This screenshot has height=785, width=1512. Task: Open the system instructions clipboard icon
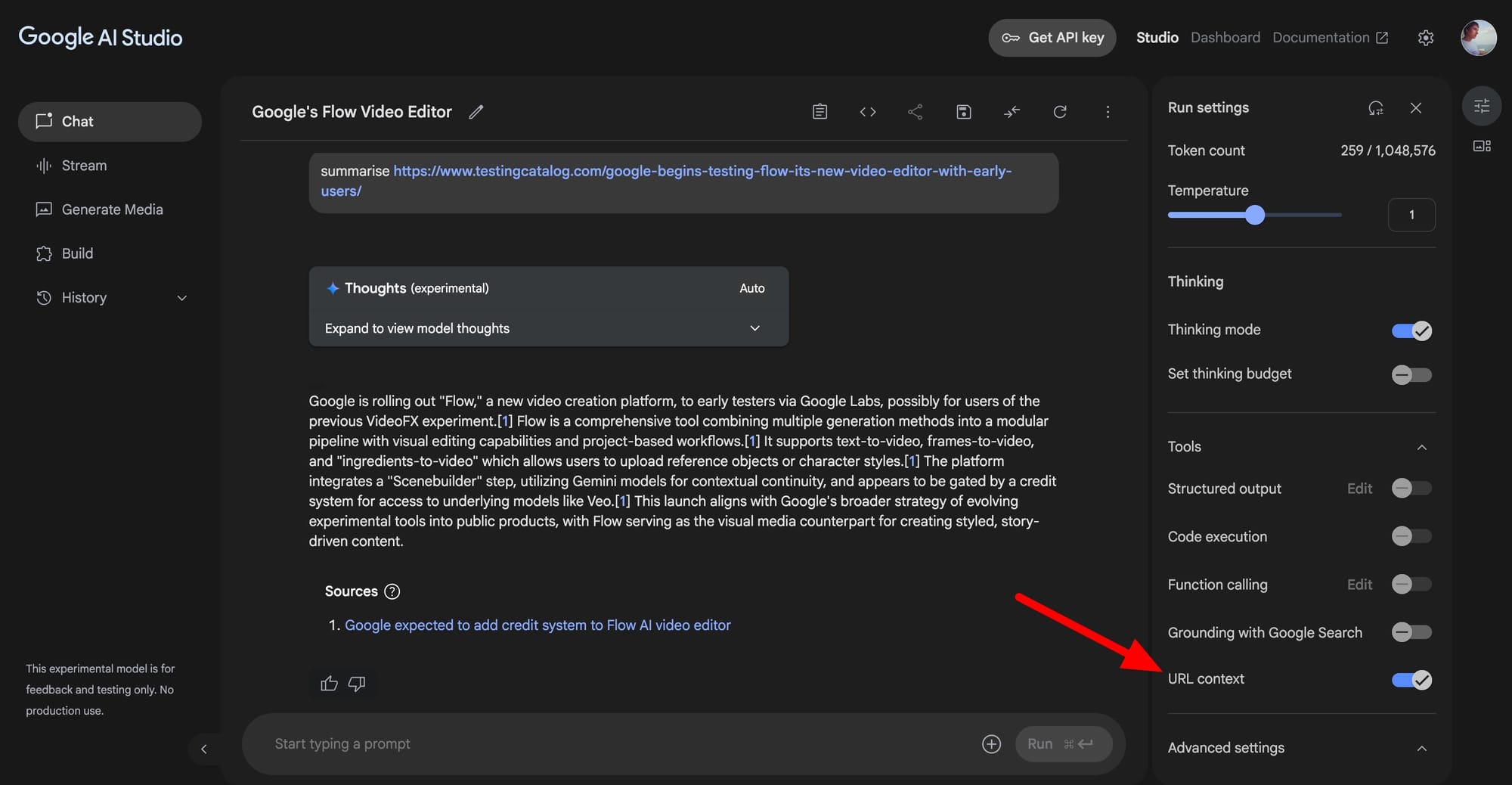(x=820, y=112)
